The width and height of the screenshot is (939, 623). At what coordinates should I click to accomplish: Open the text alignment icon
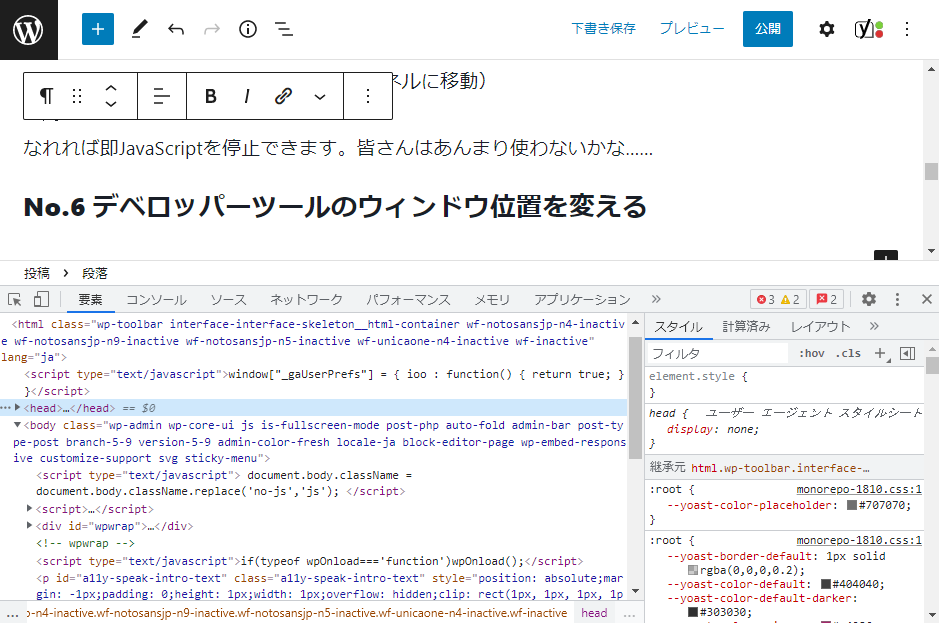coord(162,96)
